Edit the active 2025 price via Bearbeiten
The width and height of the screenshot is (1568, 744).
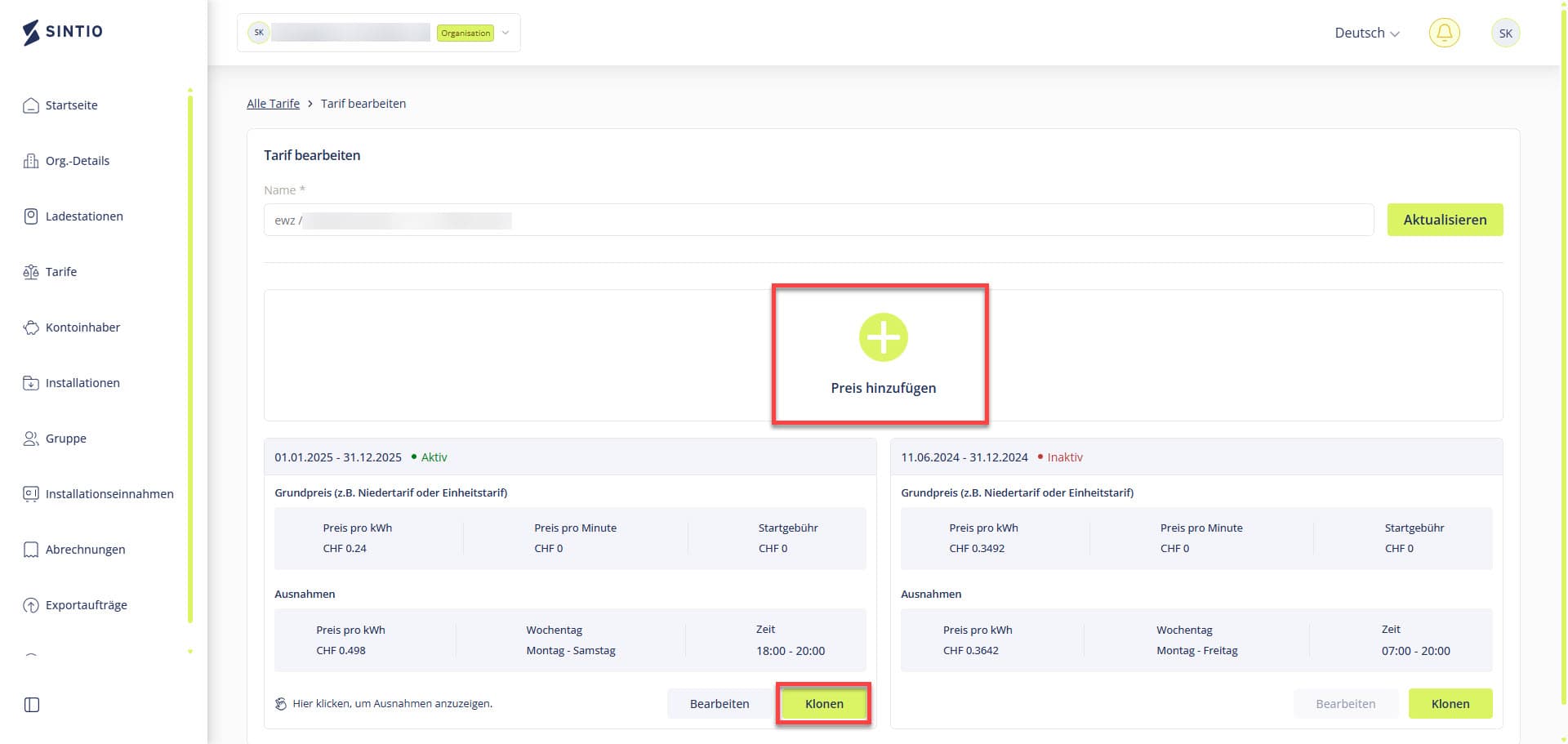tap(719, 703)
